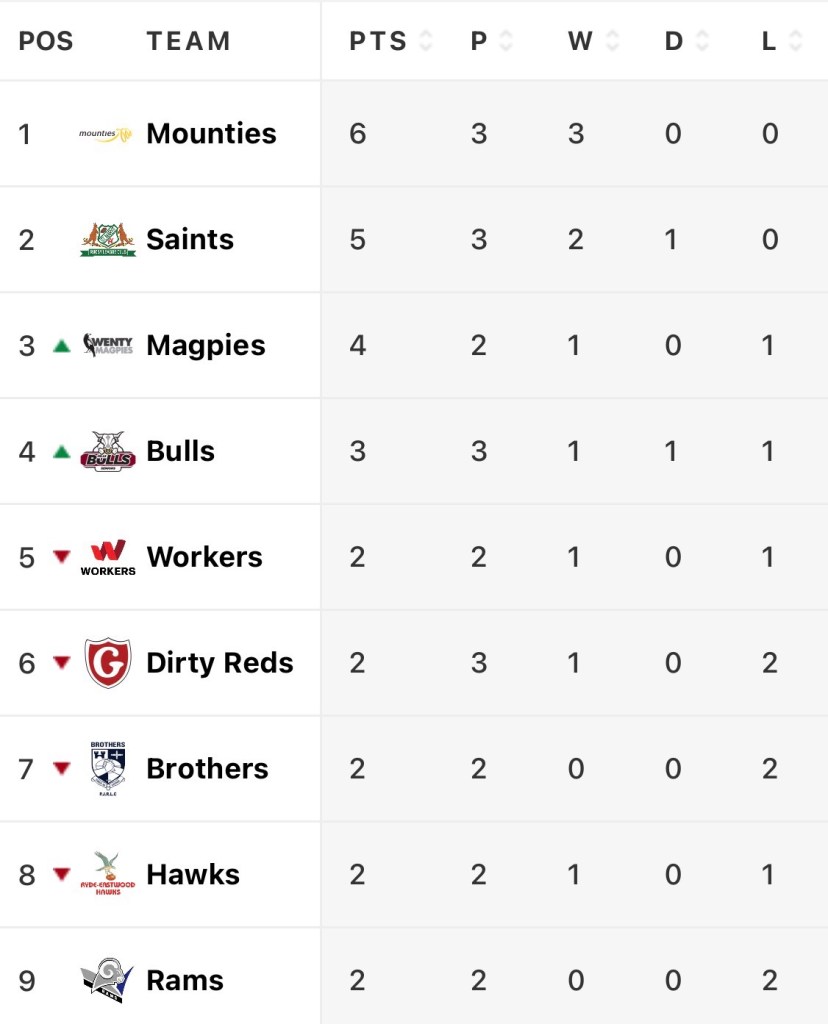The width and height of the screenshot is (828, 1024).
Task: Click the Saints team logo
Action: point(107,240)
